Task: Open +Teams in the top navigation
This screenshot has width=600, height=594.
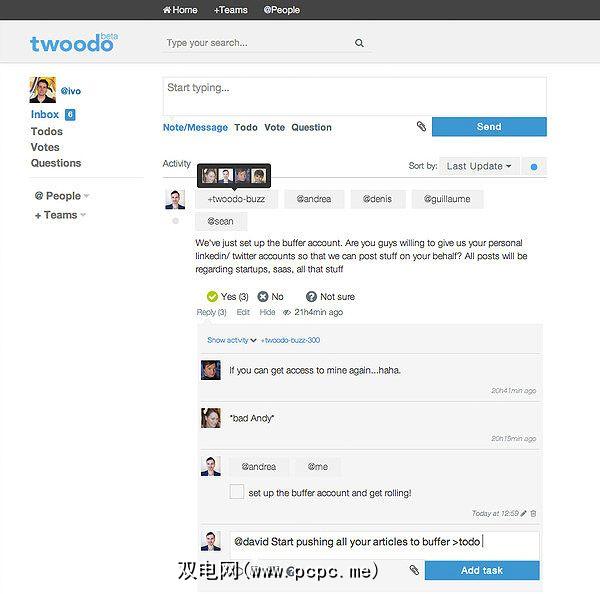Action: (230, 10)
